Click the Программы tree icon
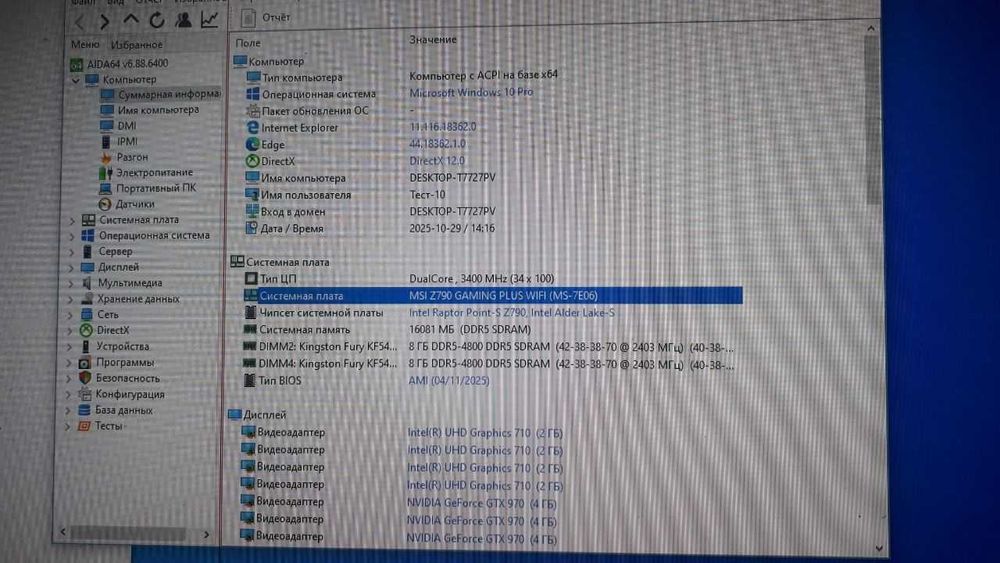 [x=85, y=362]
